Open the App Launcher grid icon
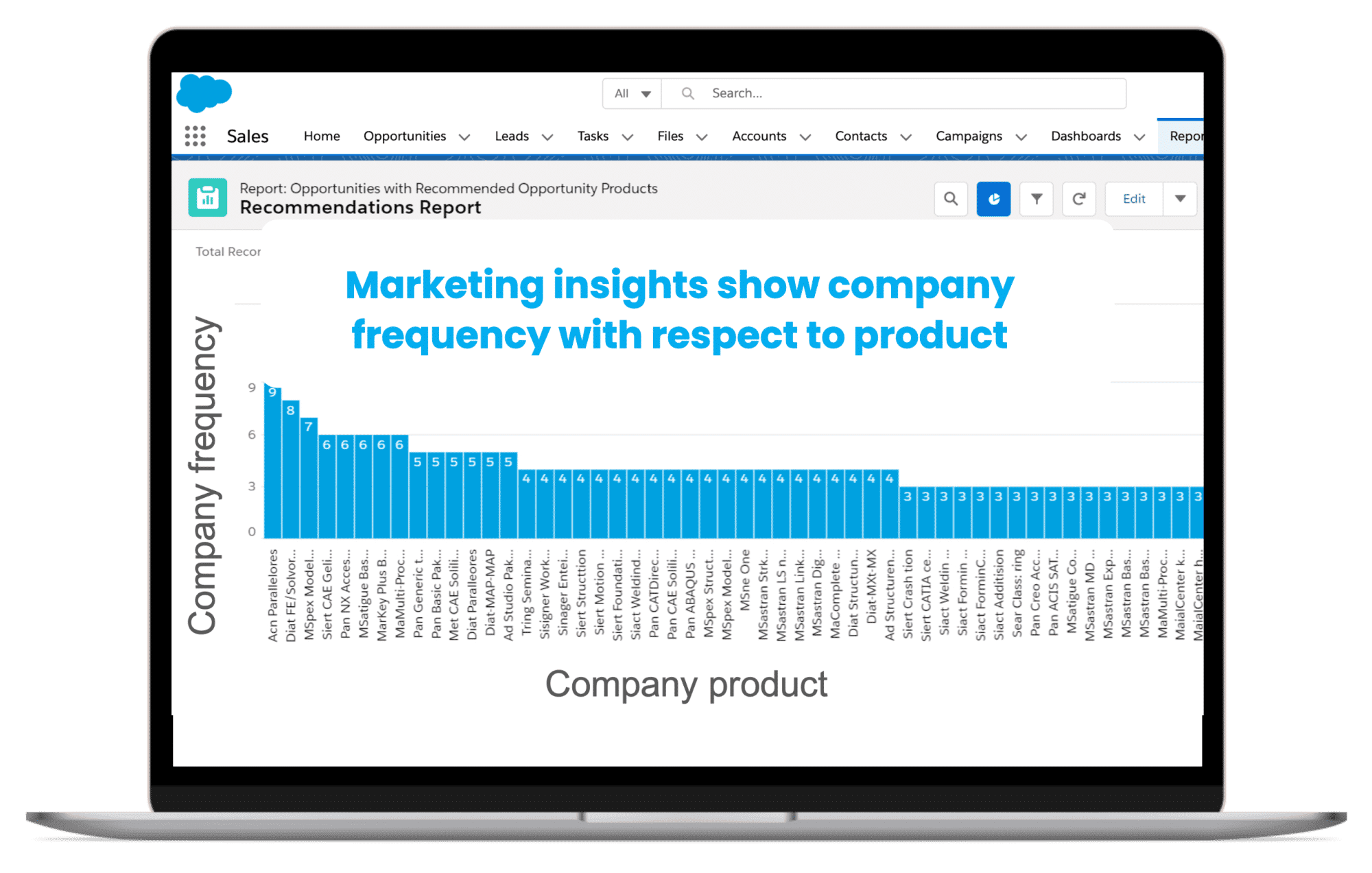Image resolution: width=1372 pixels, height=873 pixels. click(x=196, y=136)
